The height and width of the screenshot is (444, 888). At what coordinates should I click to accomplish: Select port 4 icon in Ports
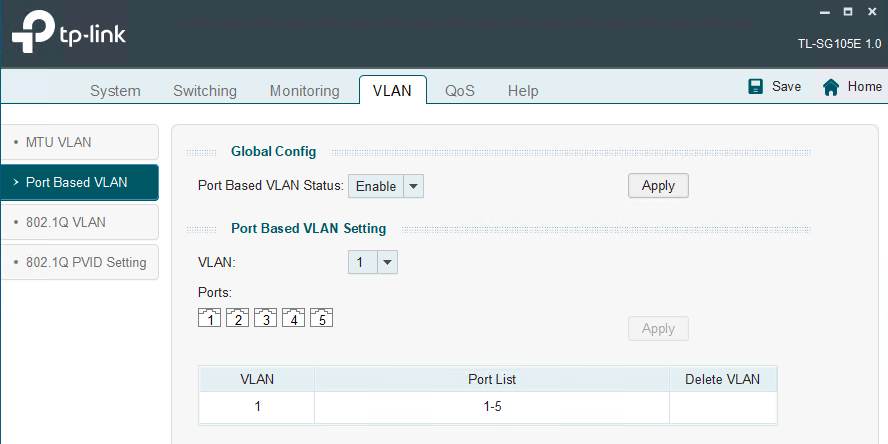tap(293, 319)
